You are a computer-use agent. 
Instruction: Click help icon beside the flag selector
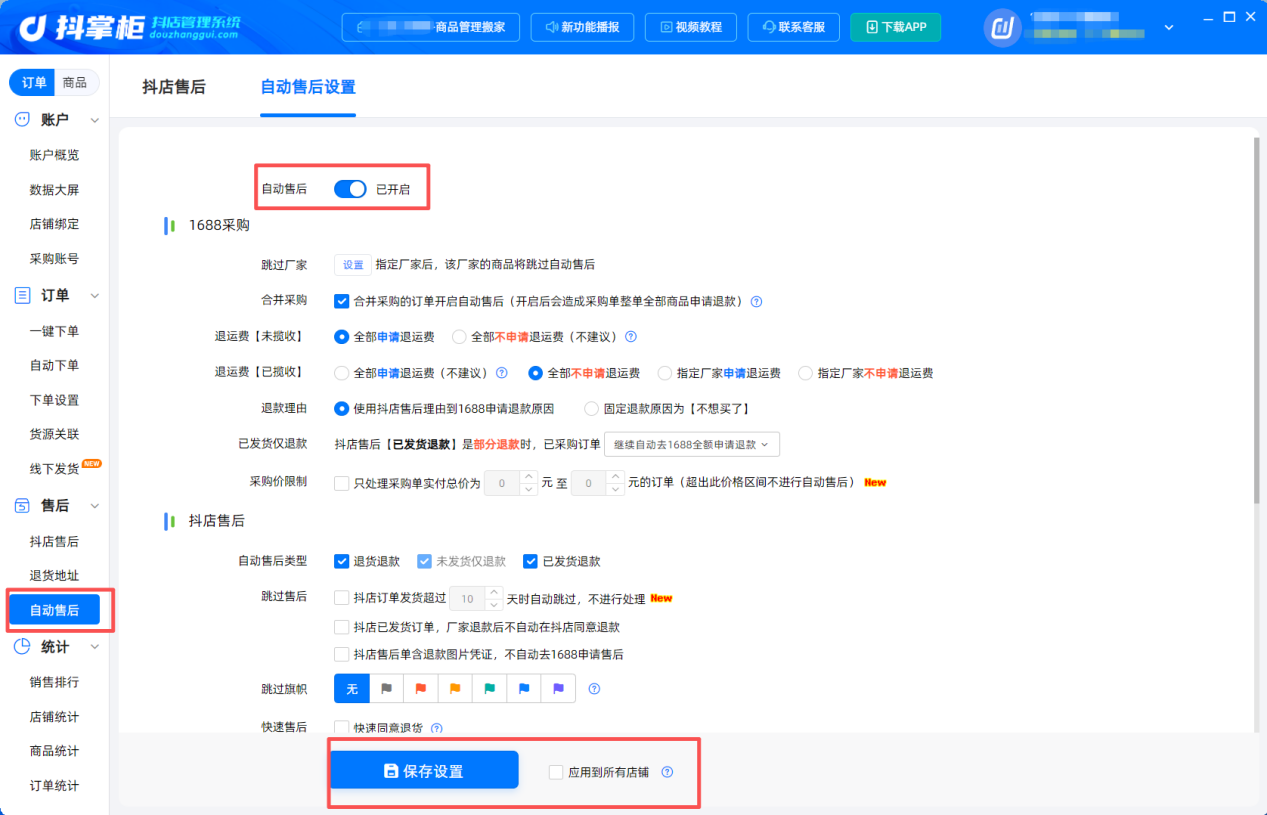click(x=594, y=689)
